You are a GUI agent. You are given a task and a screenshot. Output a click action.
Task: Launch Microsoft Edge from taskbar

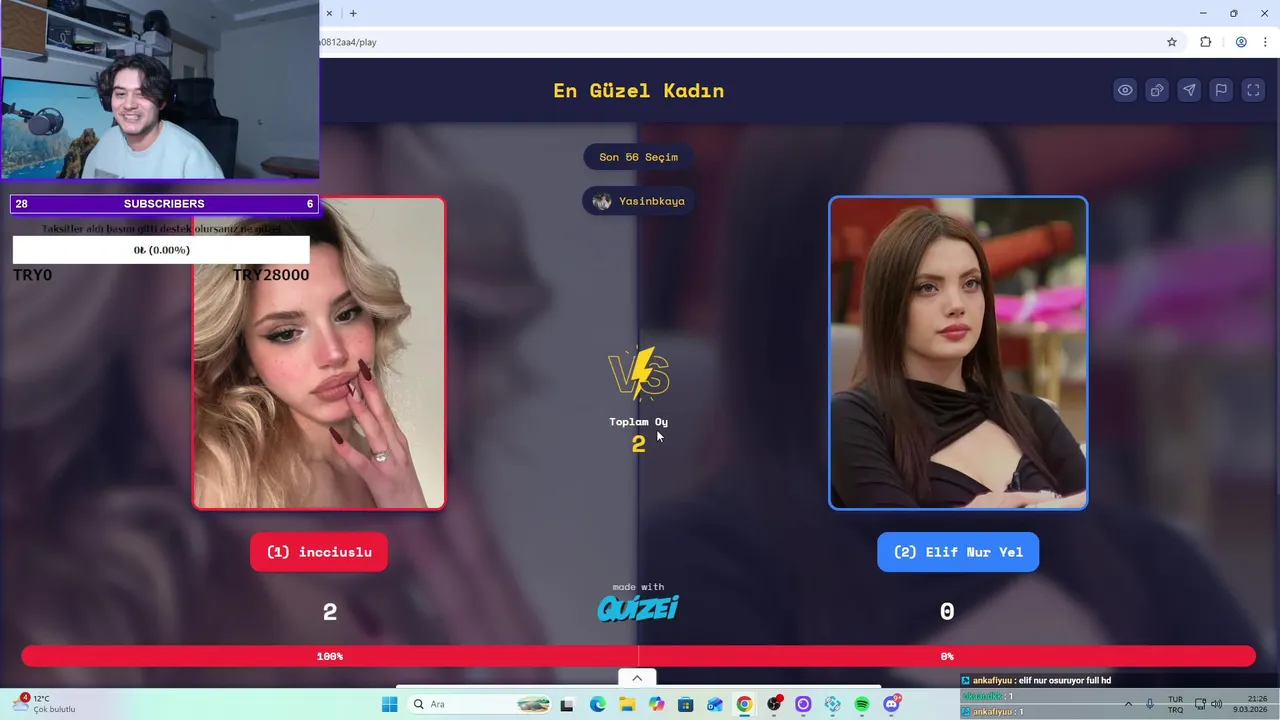coord(597,704)
